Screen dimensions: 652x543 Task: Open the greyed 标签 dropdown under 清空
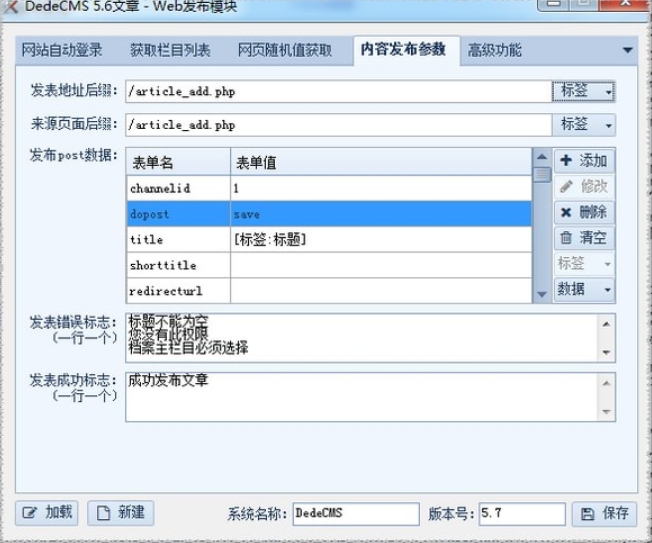[x=584, y=264]
